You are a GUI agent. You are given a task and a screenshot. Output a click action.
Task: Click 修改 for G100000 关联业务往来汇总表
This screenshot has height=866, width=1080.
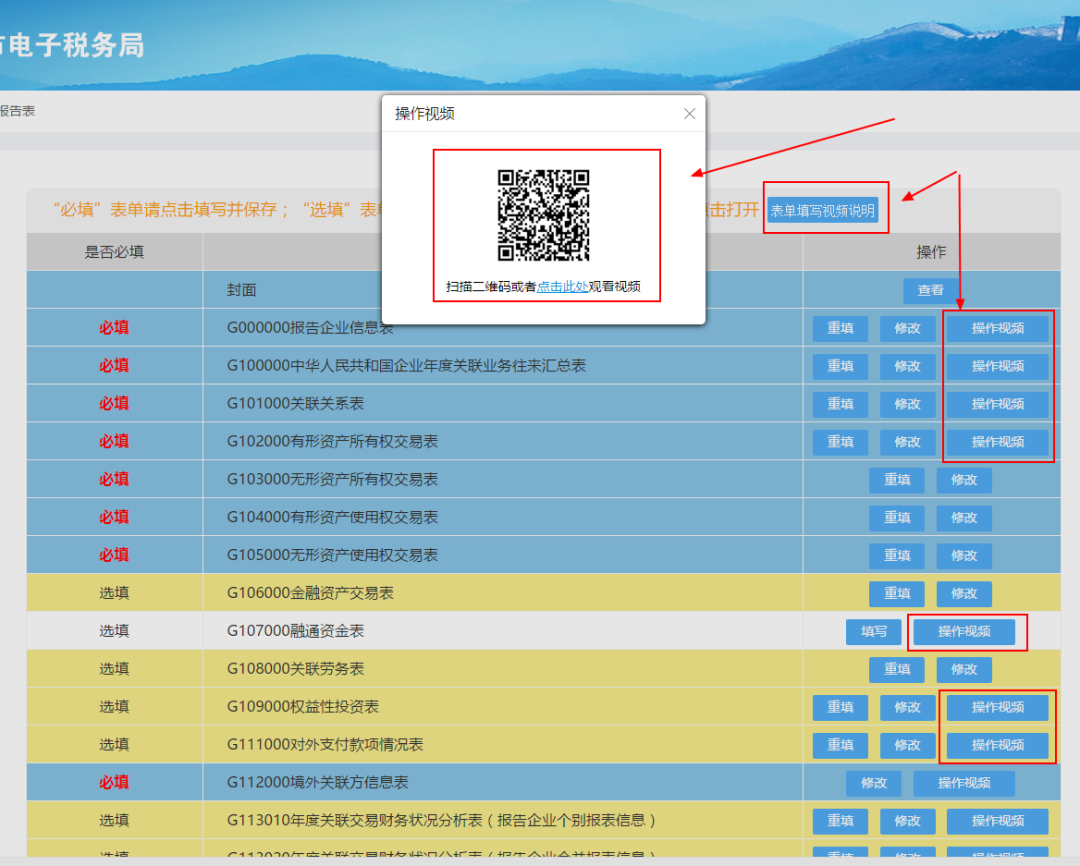pyautogui.click(x=907, y=367)
